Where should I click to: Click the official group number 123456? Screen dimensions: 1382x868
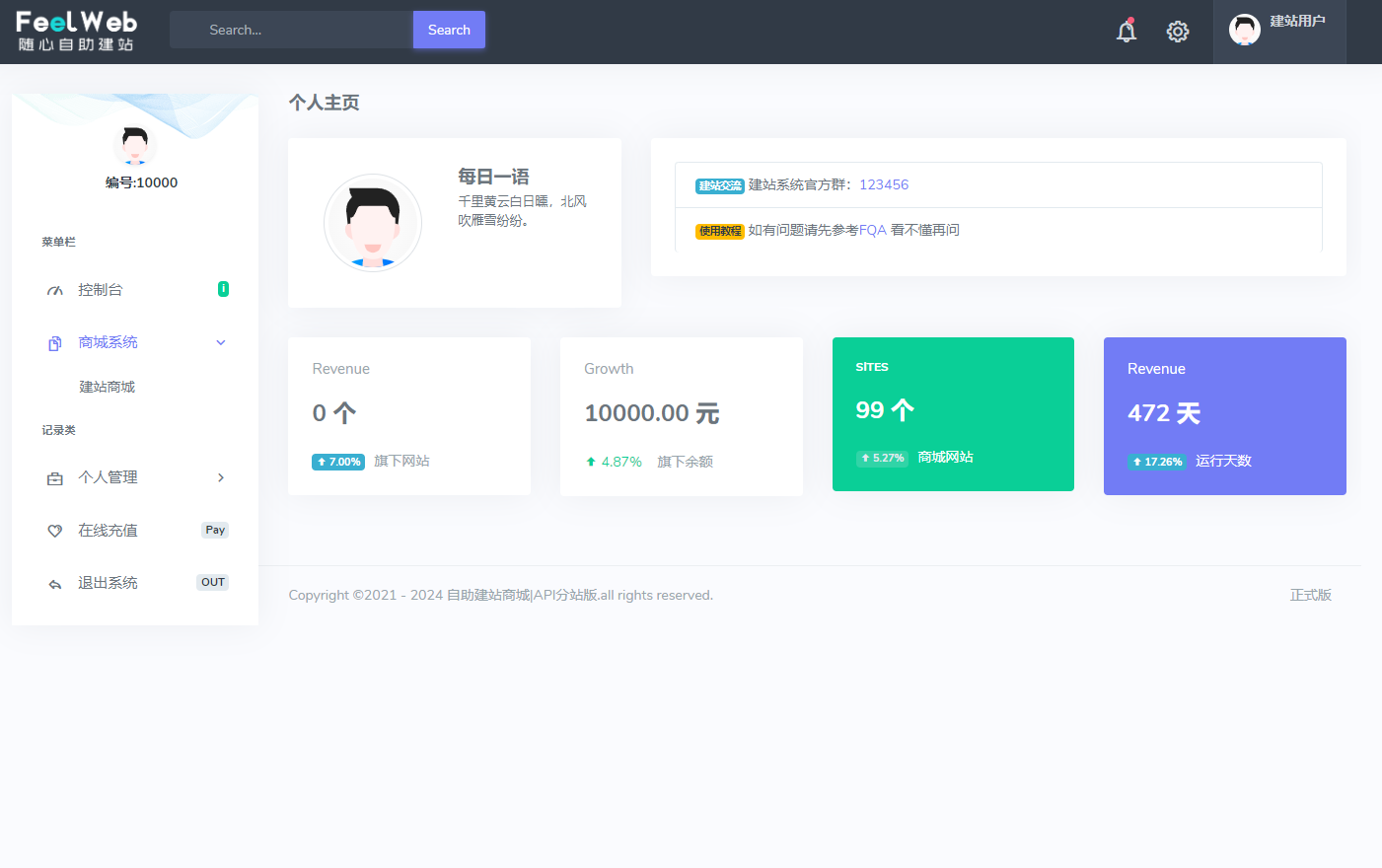click(x=883, y=184)
